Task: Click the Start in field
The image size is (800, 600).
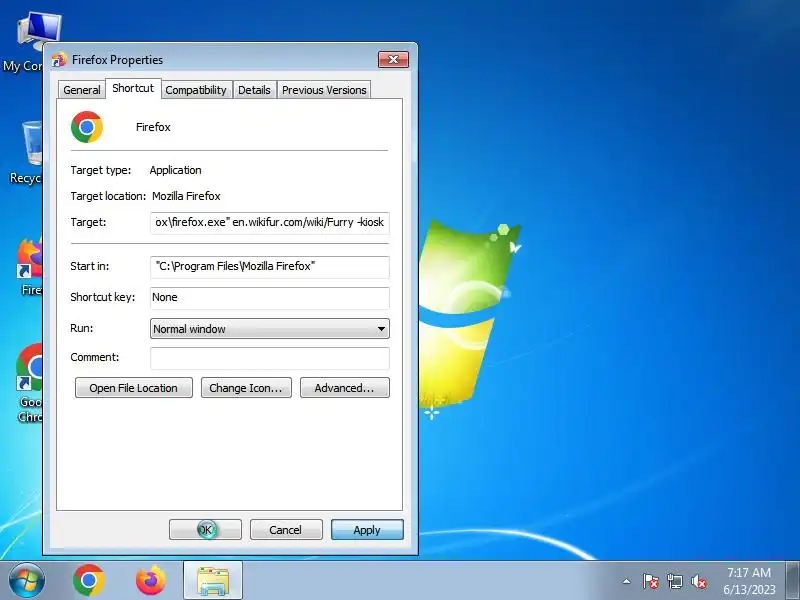Action: coord(269,267)
